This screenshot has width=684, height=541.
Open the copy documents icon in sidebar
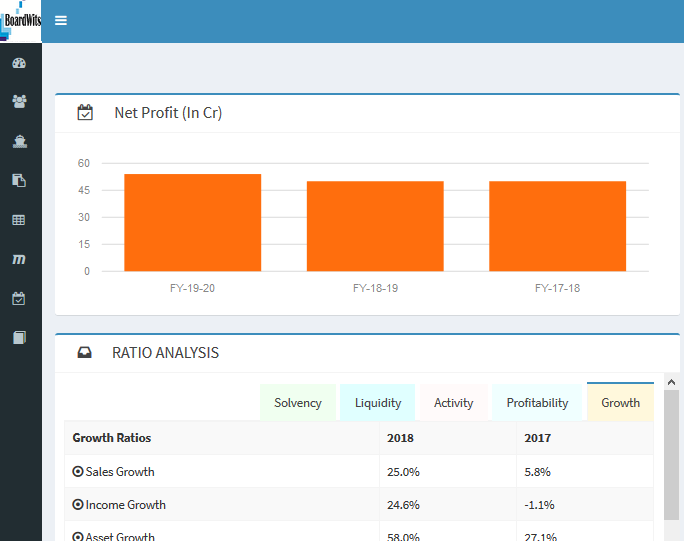click(19, 180)
